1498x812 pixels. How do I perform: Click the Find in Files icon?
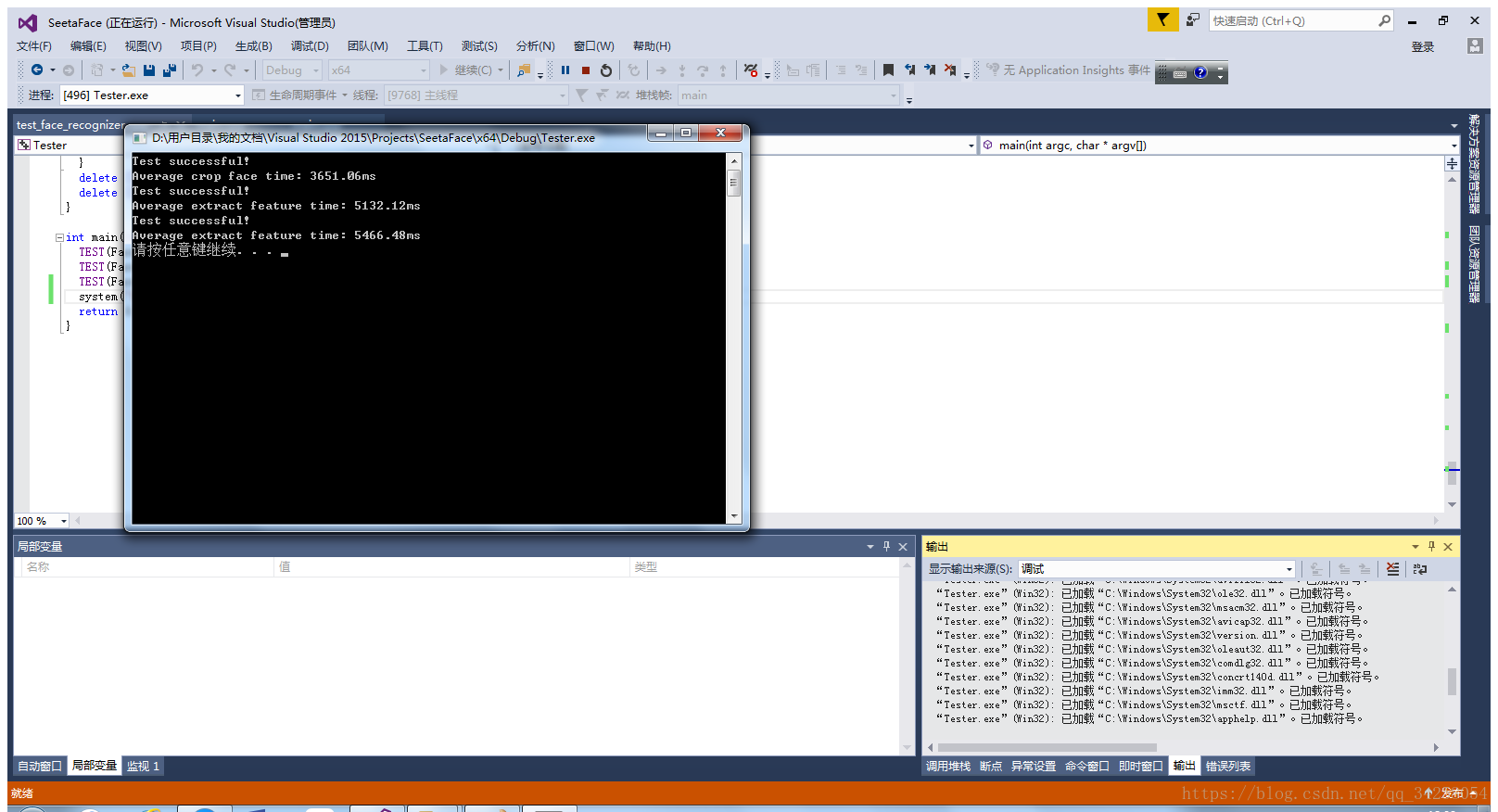(x=524, y=70)
